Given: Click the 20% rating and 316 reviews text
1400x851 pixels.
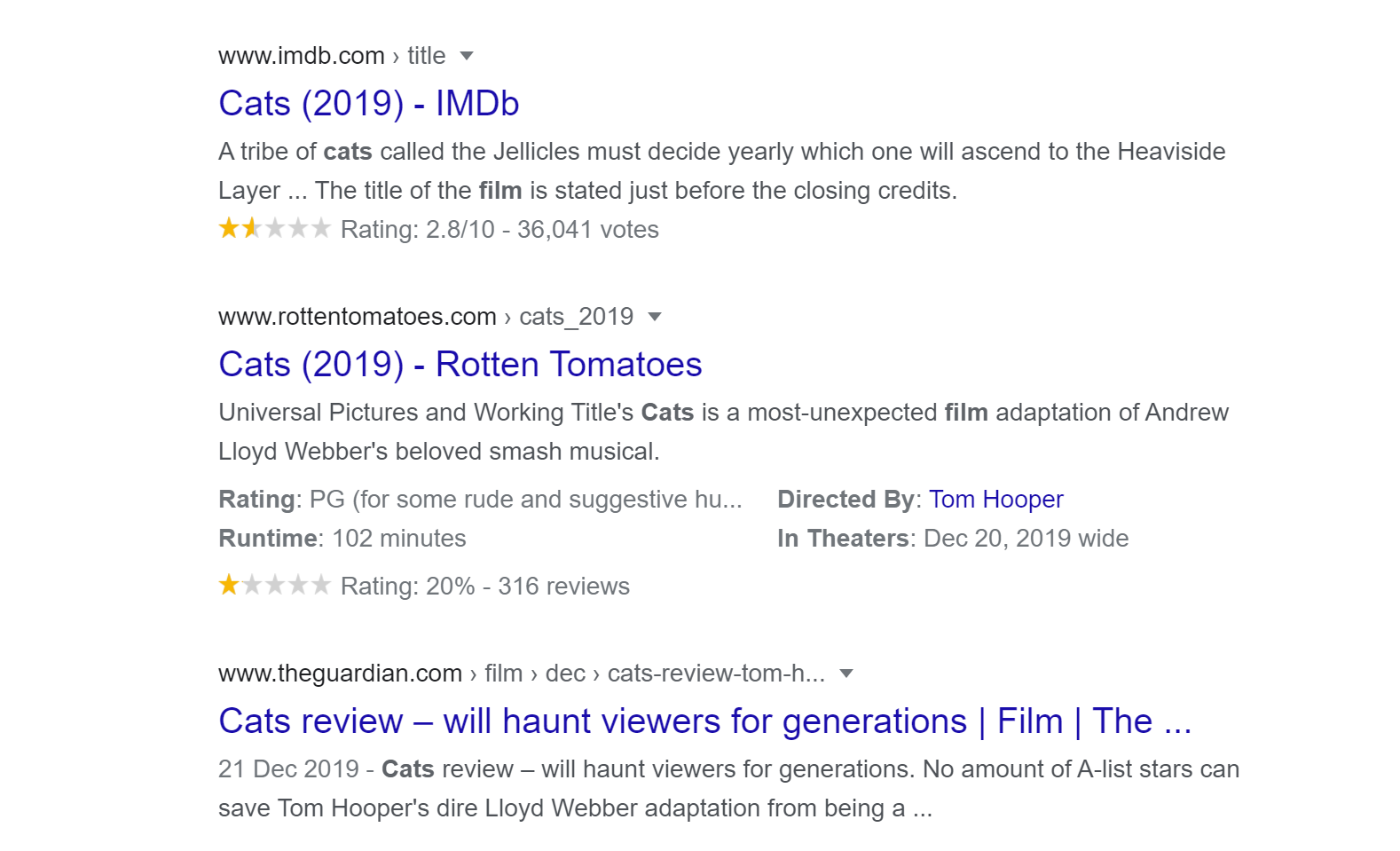Looking at the screenshot, I should click(x=485, y=587).
